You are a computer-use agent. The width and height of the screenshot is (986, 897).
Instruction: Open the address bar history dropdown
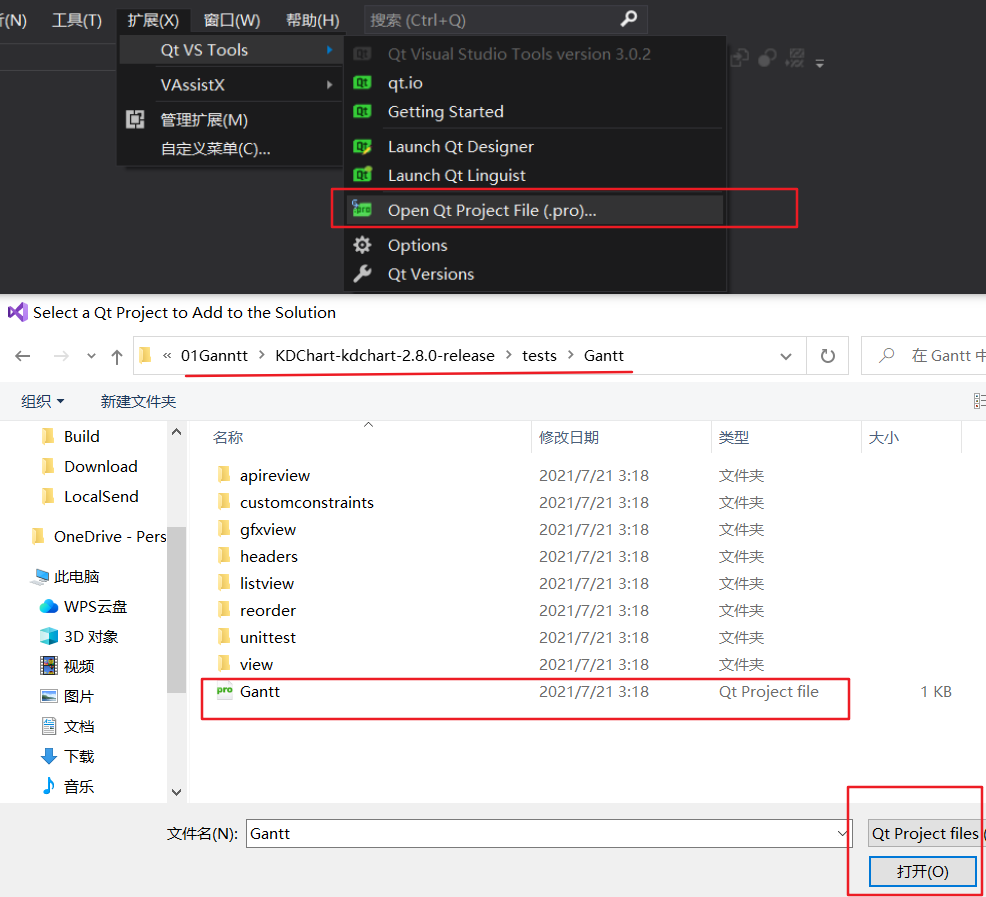pos(785,356)
